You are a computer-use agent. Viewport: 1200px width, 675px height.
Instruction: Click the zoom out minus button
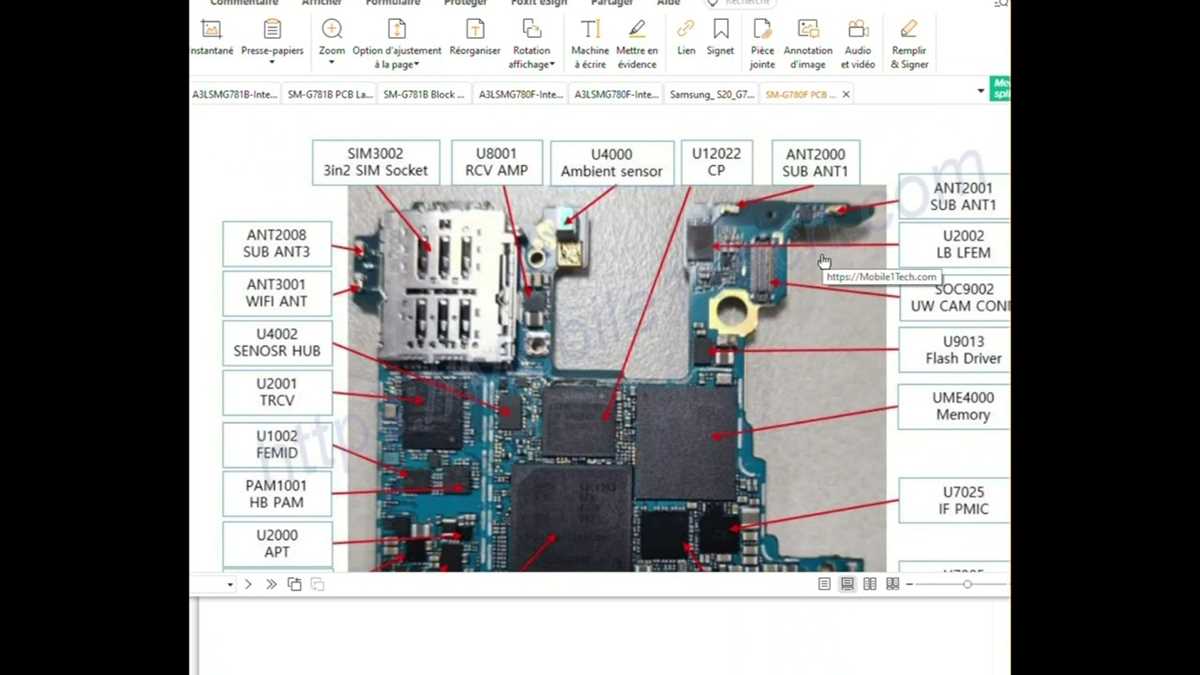tap(909, 584)
